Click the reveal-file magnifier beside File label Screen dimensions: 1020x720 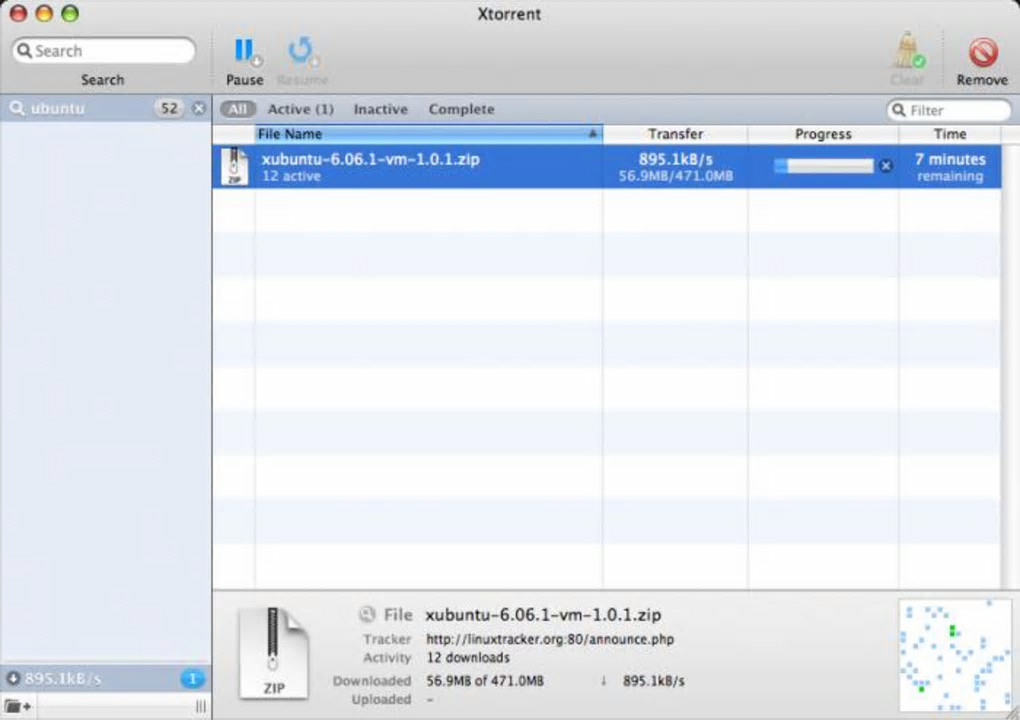[x=367, y=614]
